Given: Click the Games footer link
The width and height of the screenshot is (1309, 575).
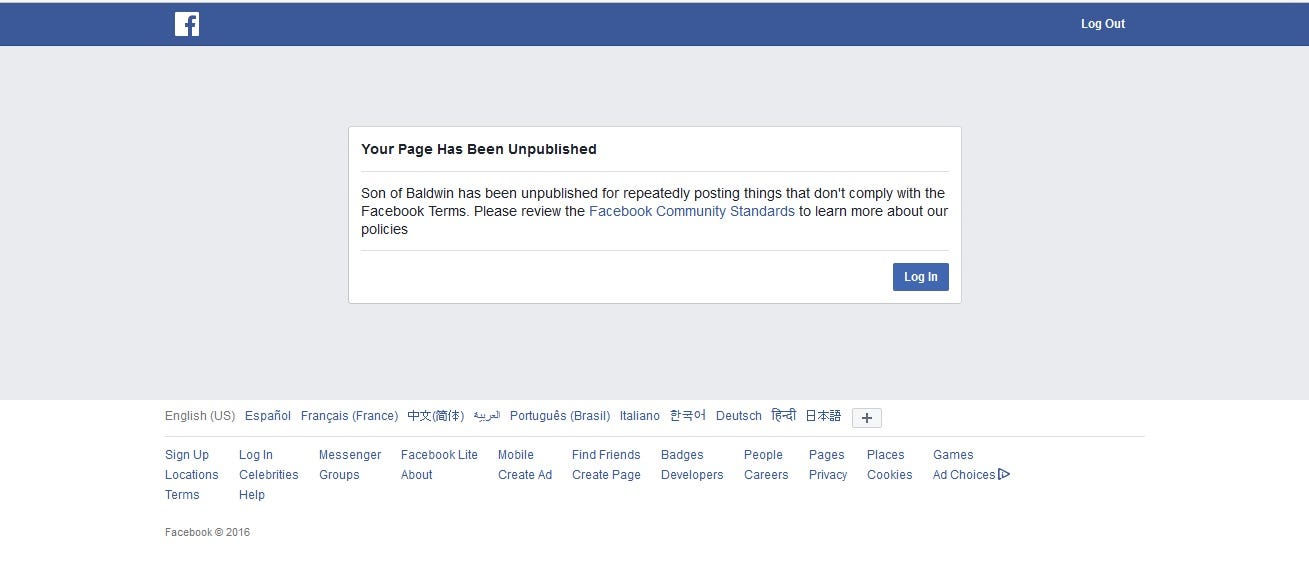Looking at the screenshot, I should pyautogui.click(x=953, y=455).
